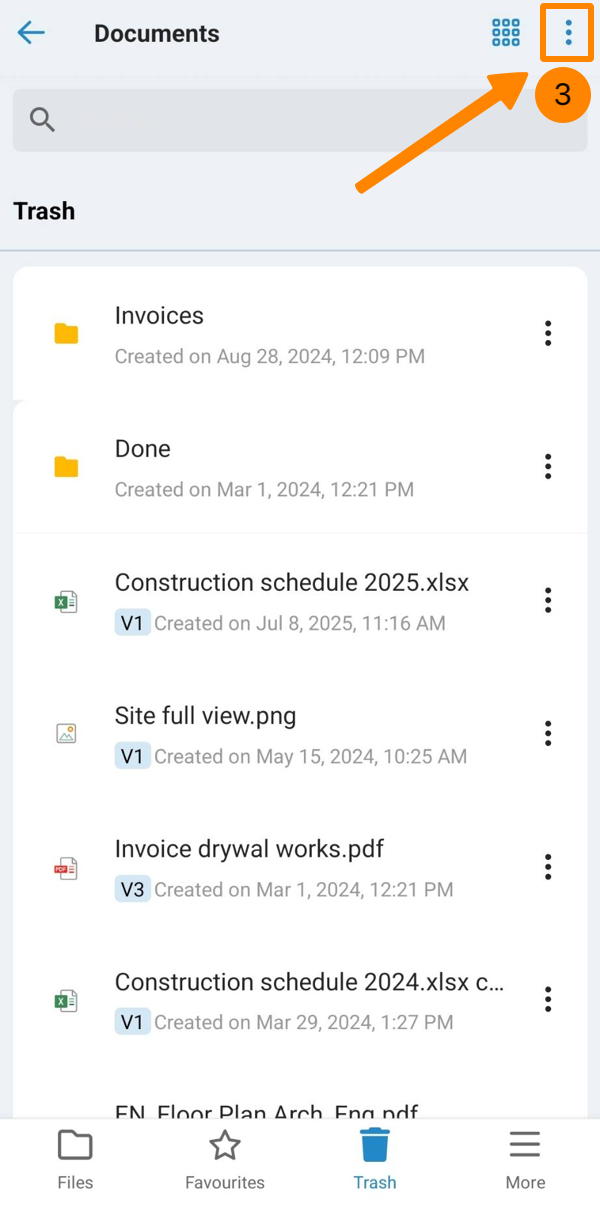
Task: Click Excel icon of Construction schedule 2025
Action: (66, 601)
